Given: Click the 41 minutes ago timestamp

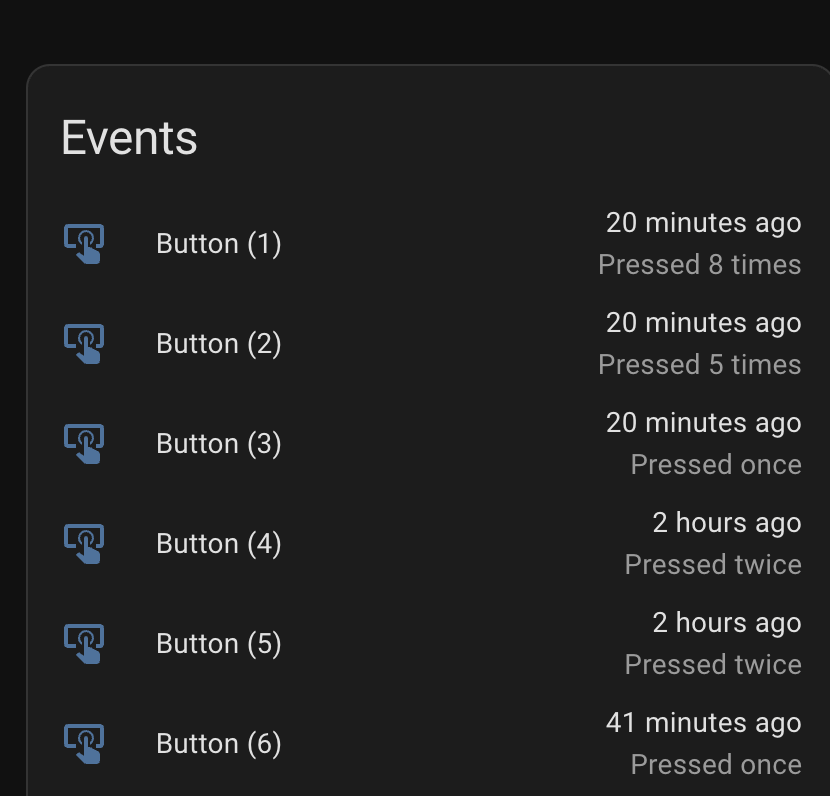Looking at the screenshot, I should tap(703, 723).
